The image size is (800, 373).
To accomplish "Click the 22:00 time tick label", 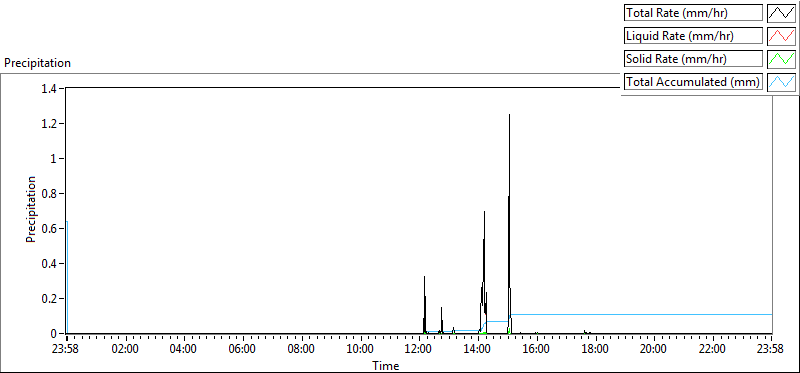I will (x=713, y=349).
